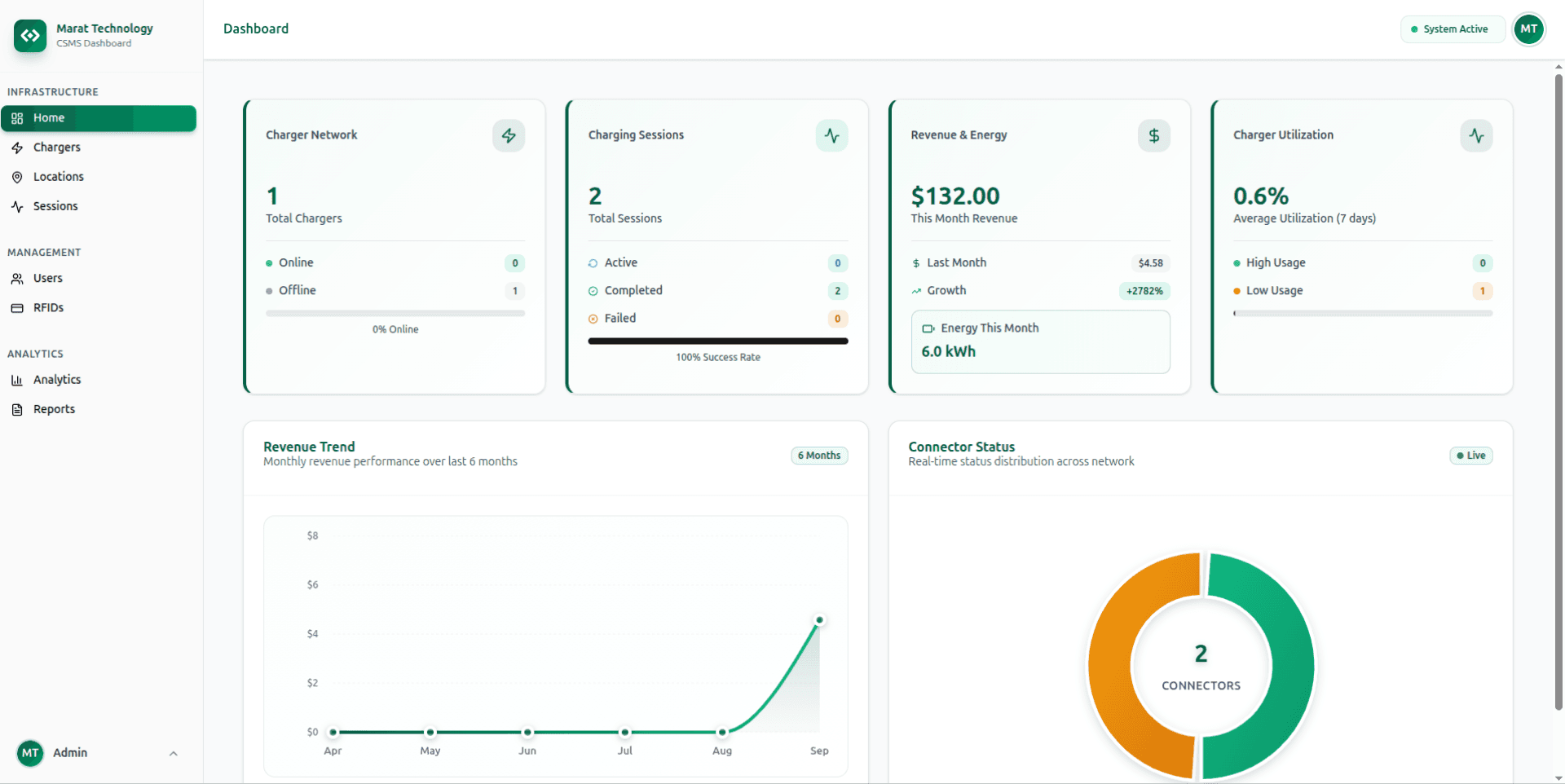Click the Revenue & Energy dollar icon
This screenshot has height=784, width=1565.
1154,135
